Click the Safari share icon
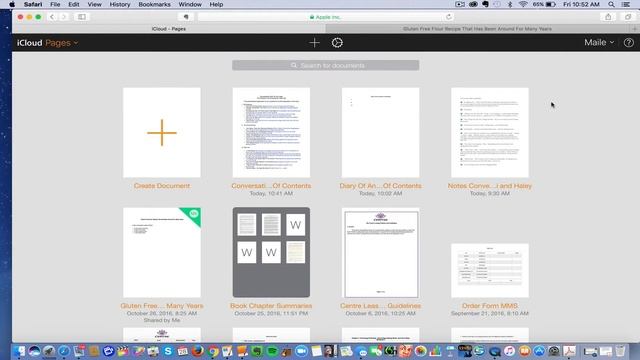Image resolution: width=640 pixels, height=360 pixels. [608, 17]
